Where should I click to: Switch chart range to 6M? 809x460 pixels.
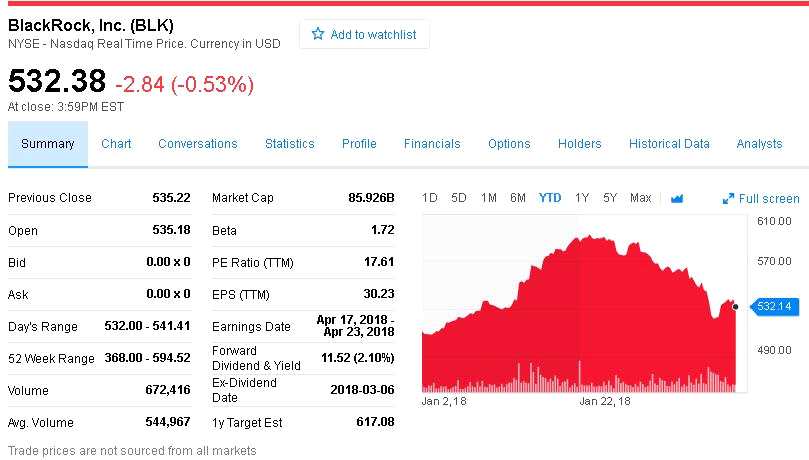[518, 198]
